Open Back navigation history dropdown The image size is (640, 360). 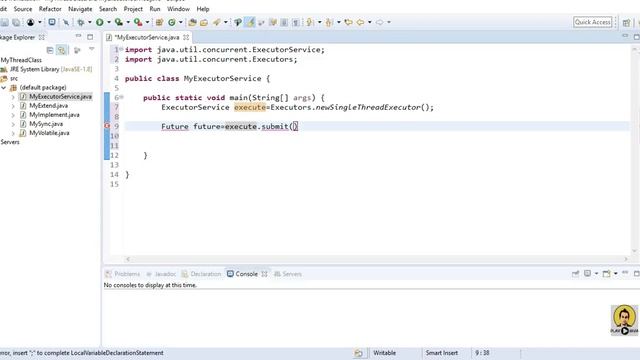pos(370,22)
